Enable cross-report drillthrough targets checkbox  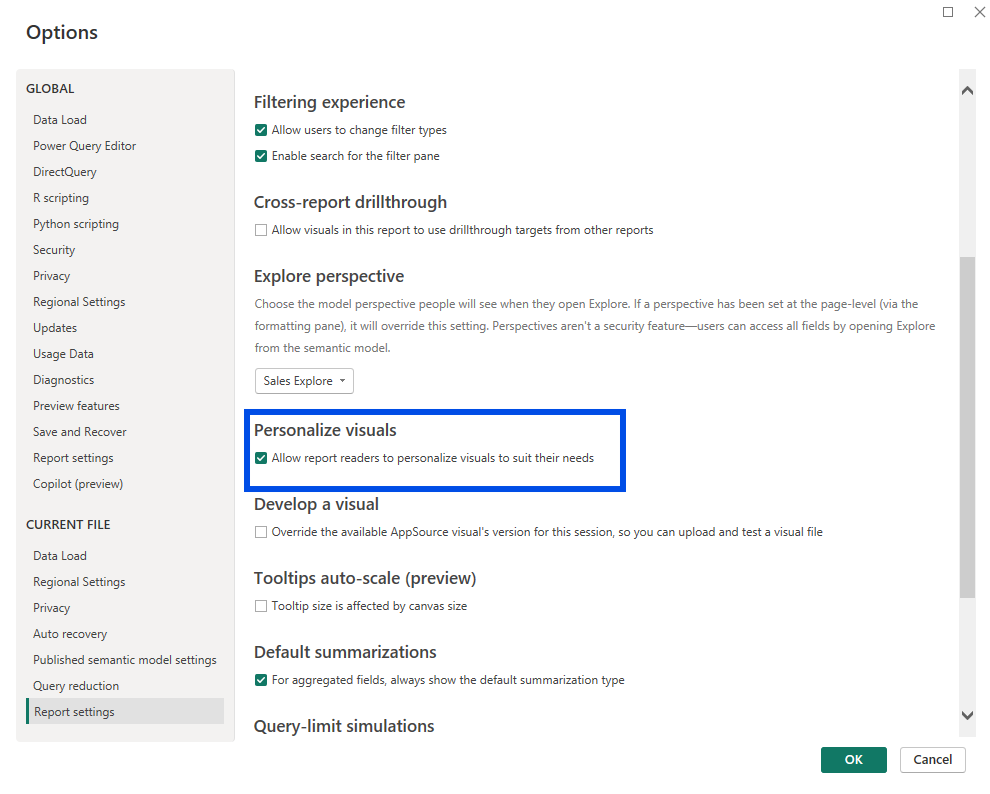point(261,230)
